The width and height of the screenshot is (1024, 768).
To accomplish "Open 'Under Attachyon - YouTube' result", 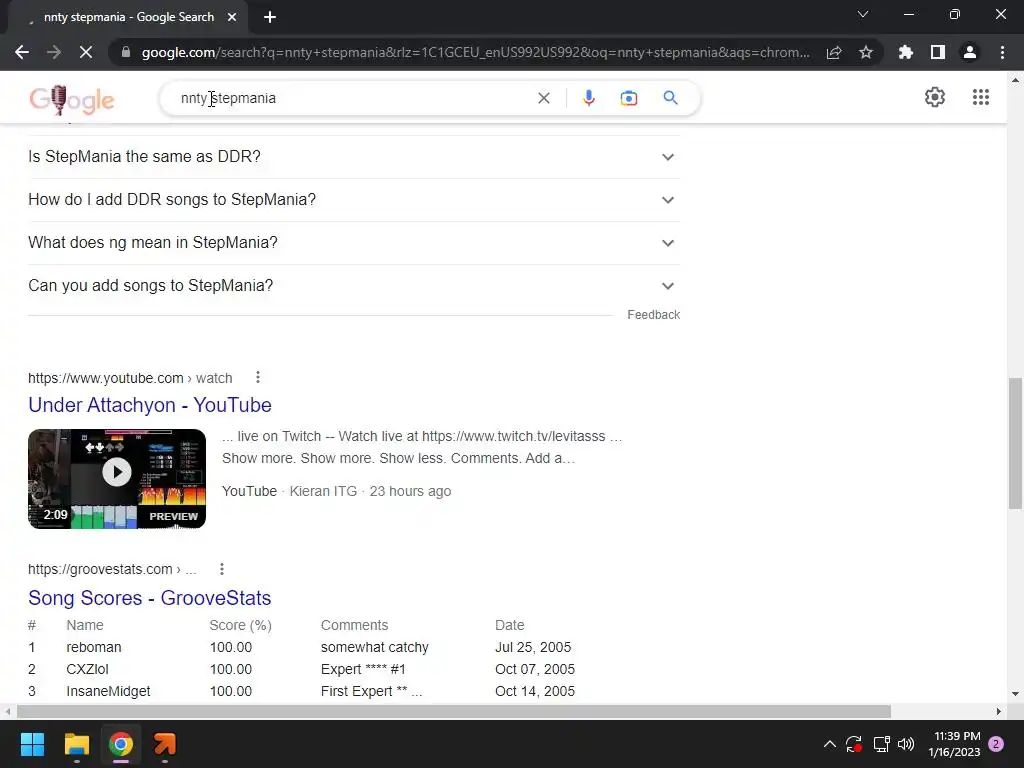I will point(150,405).
